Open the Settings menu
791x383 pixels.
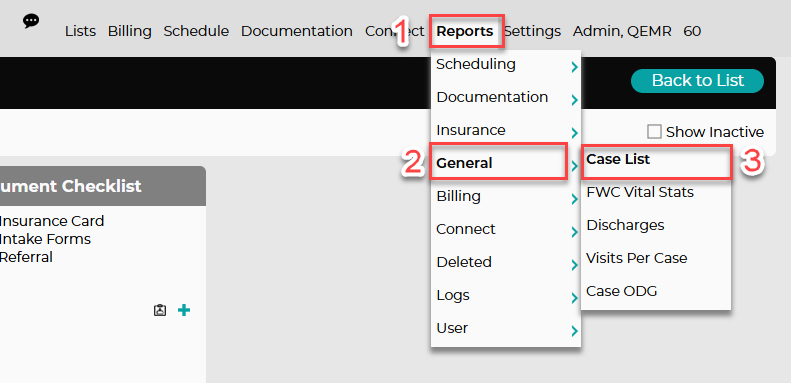[x=533, y=31]
